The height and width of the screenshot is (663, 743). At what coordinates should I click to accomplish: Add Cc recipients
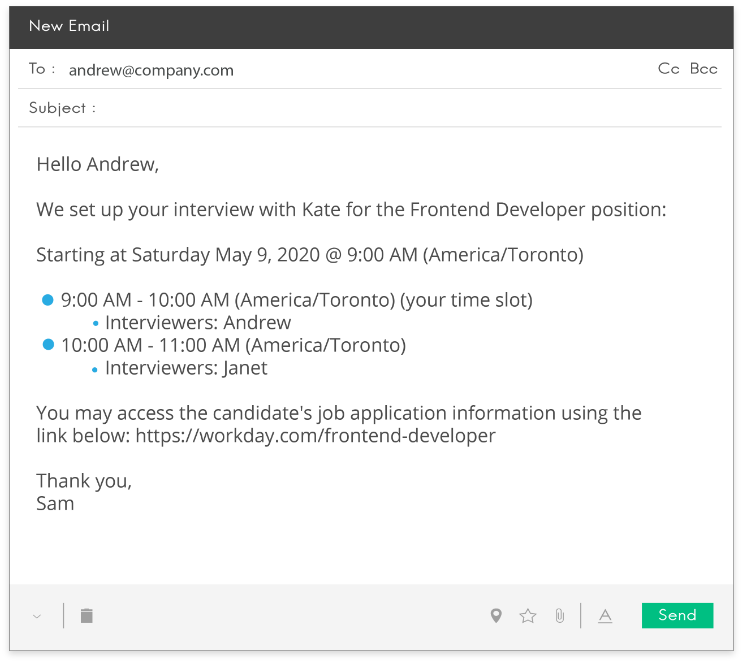coord(669,69)
